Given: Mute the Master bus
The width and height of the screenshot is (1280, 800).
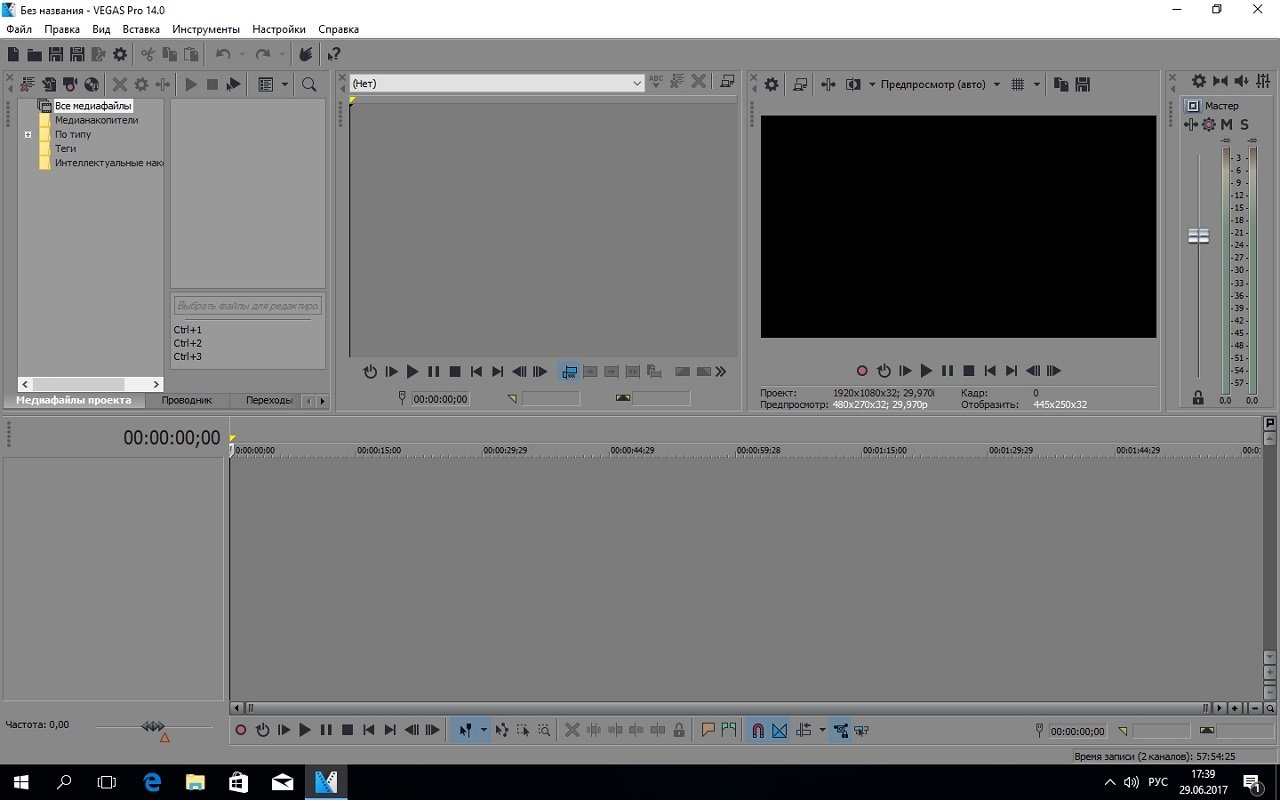Looking at the screenshot, I should click(x=1227, y=125).
